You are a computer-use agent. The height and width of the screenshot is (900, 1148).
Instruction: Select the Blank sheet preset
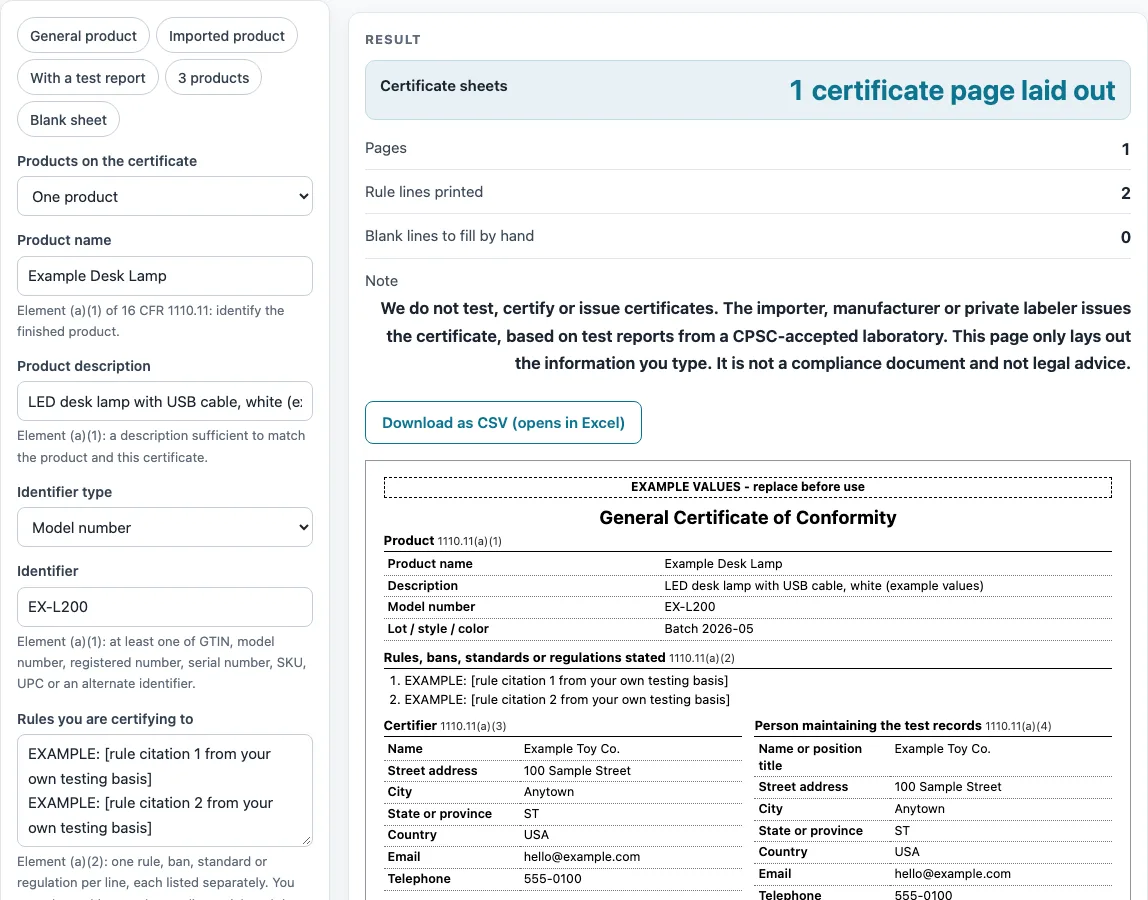68,120
